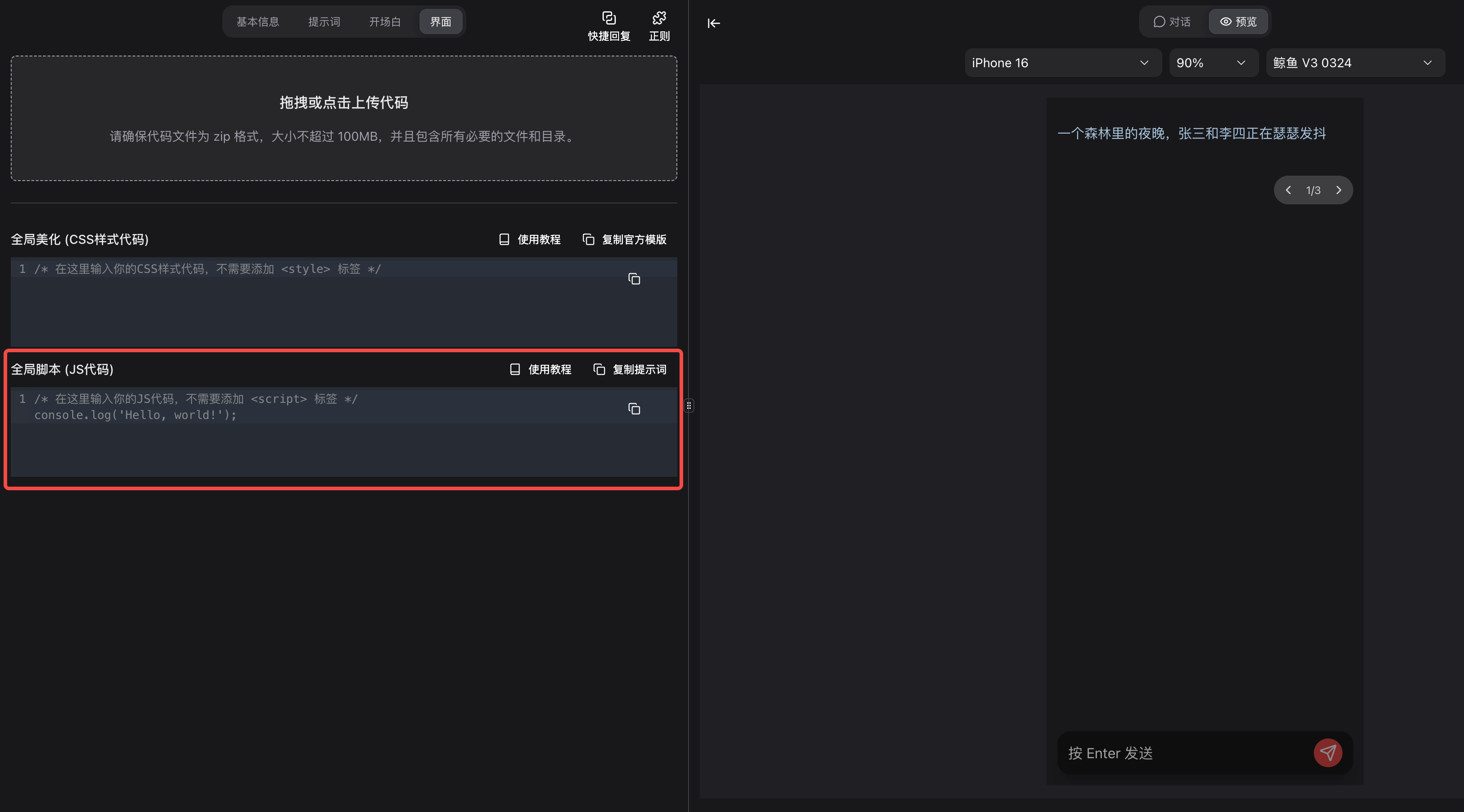Click 复制官方模版 for CSS section

pos(624,239)
